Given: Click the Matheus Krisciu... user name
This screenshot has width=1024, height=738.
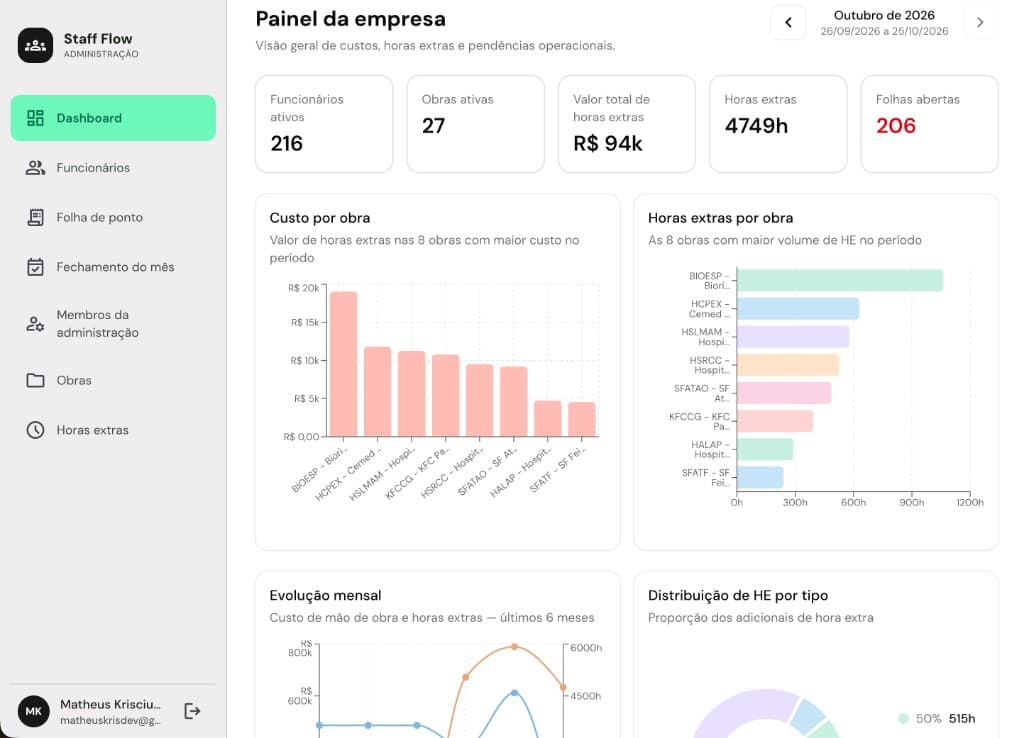Looking at the screenshot, I should (x=110, y=704).
